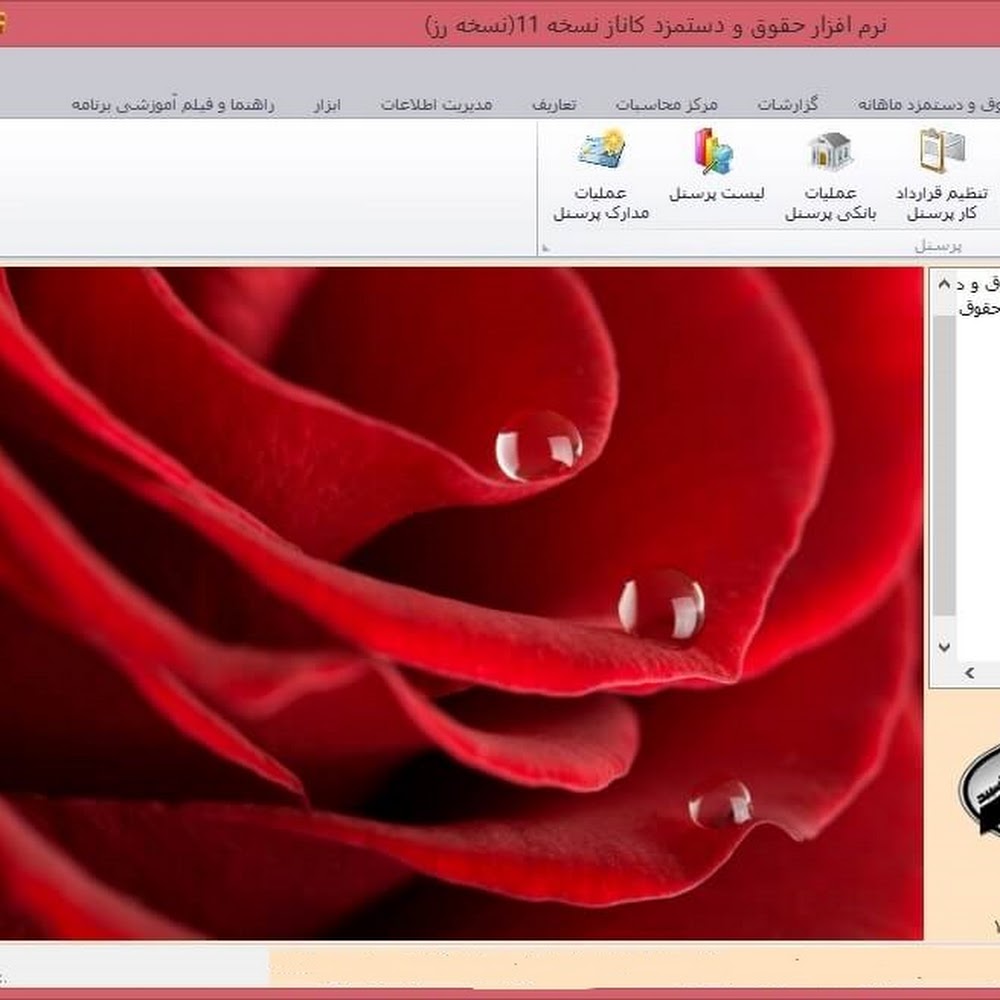
Task: Select the حقوق row in the side panel
Action: point(979,307)
